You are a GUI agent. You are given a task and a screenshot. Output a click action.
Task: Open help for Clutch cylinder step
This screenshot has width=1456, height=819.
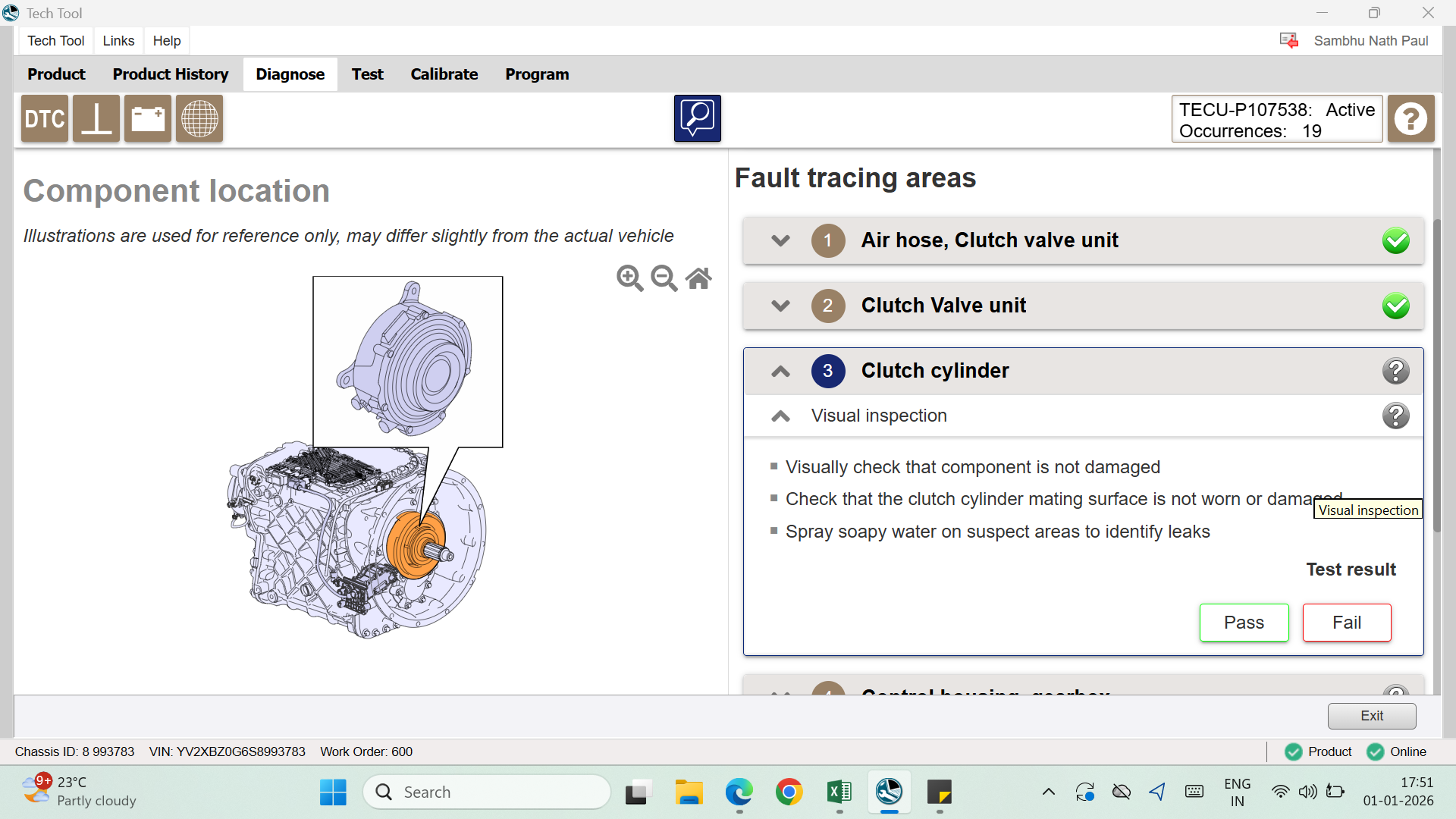click(x=1396, y=371)
